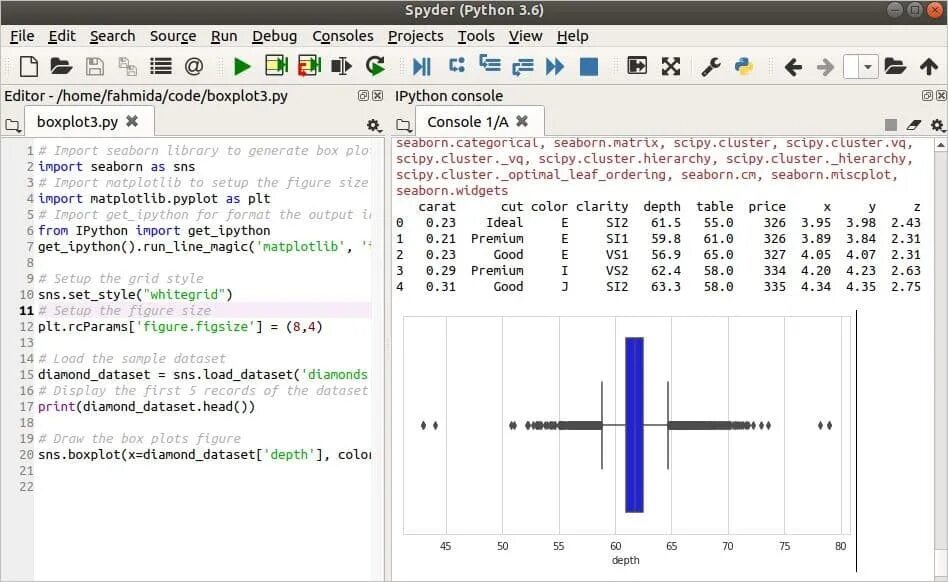Undock the IPython console pane
This screenshot has height=582, width=948.
[927, 95]
